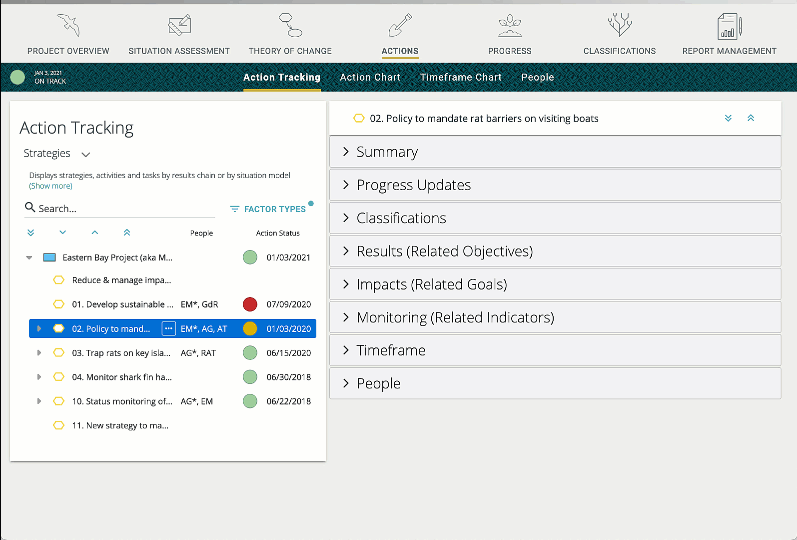797x540 pixels.
Task: Open Classifications tree icon
Action: [619, 25]
